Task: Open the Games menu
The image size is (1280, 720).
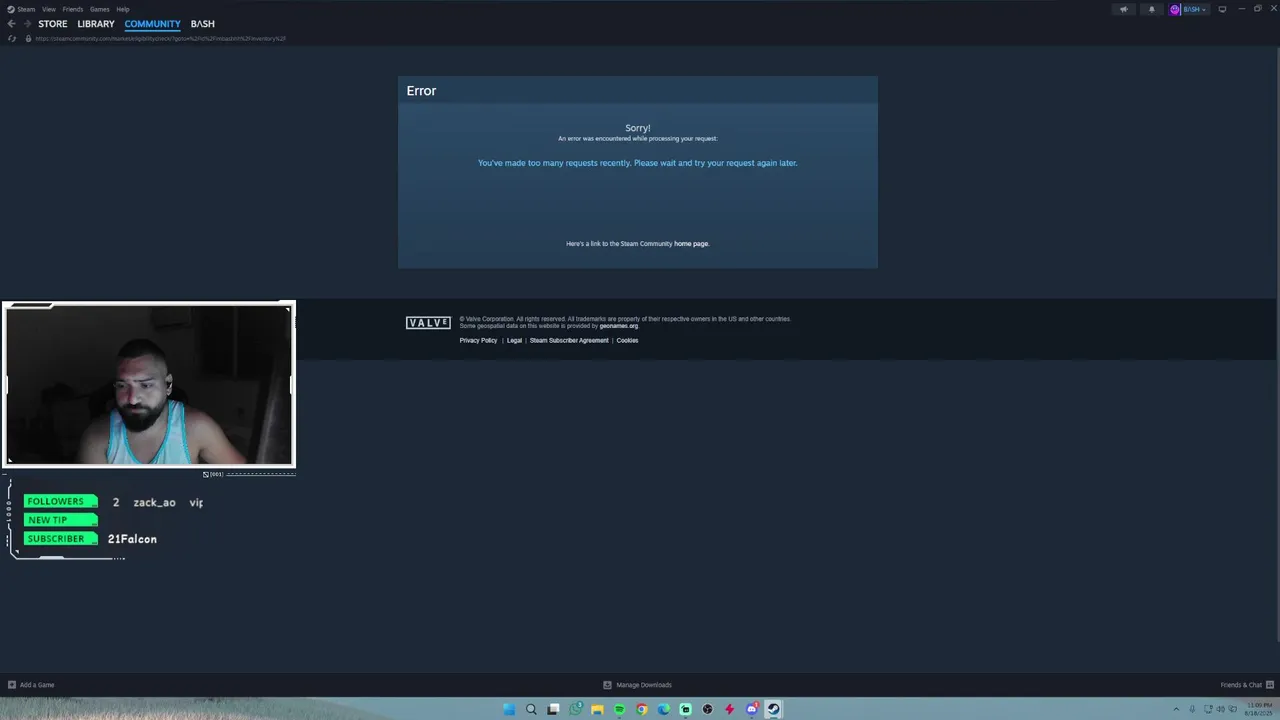Action: 100,9
